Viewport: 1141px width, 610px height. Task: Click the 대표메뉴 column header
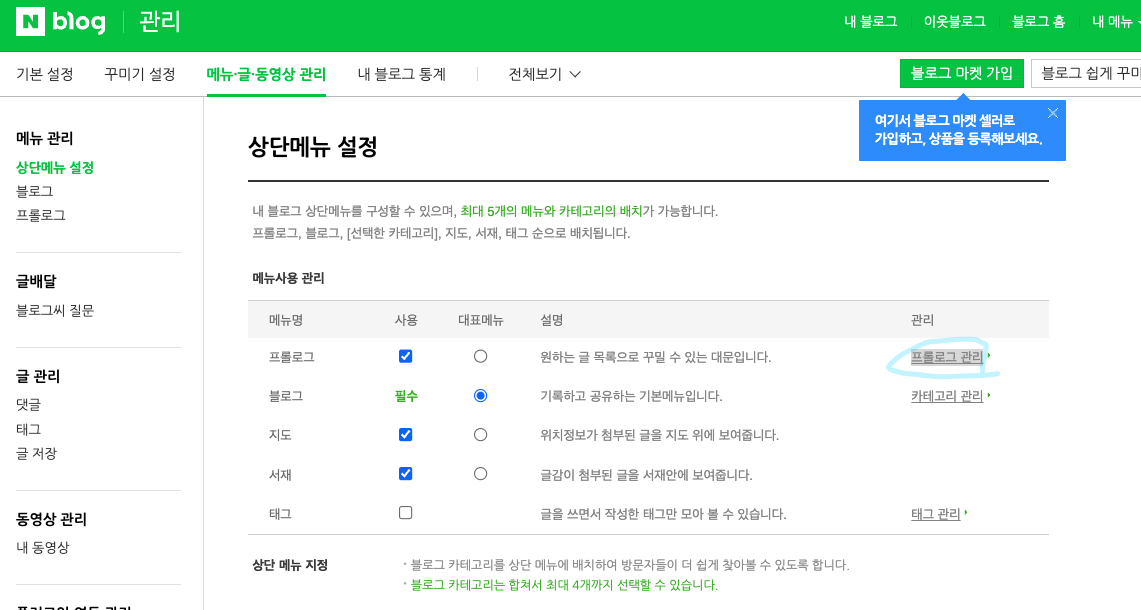coord(480,320)
